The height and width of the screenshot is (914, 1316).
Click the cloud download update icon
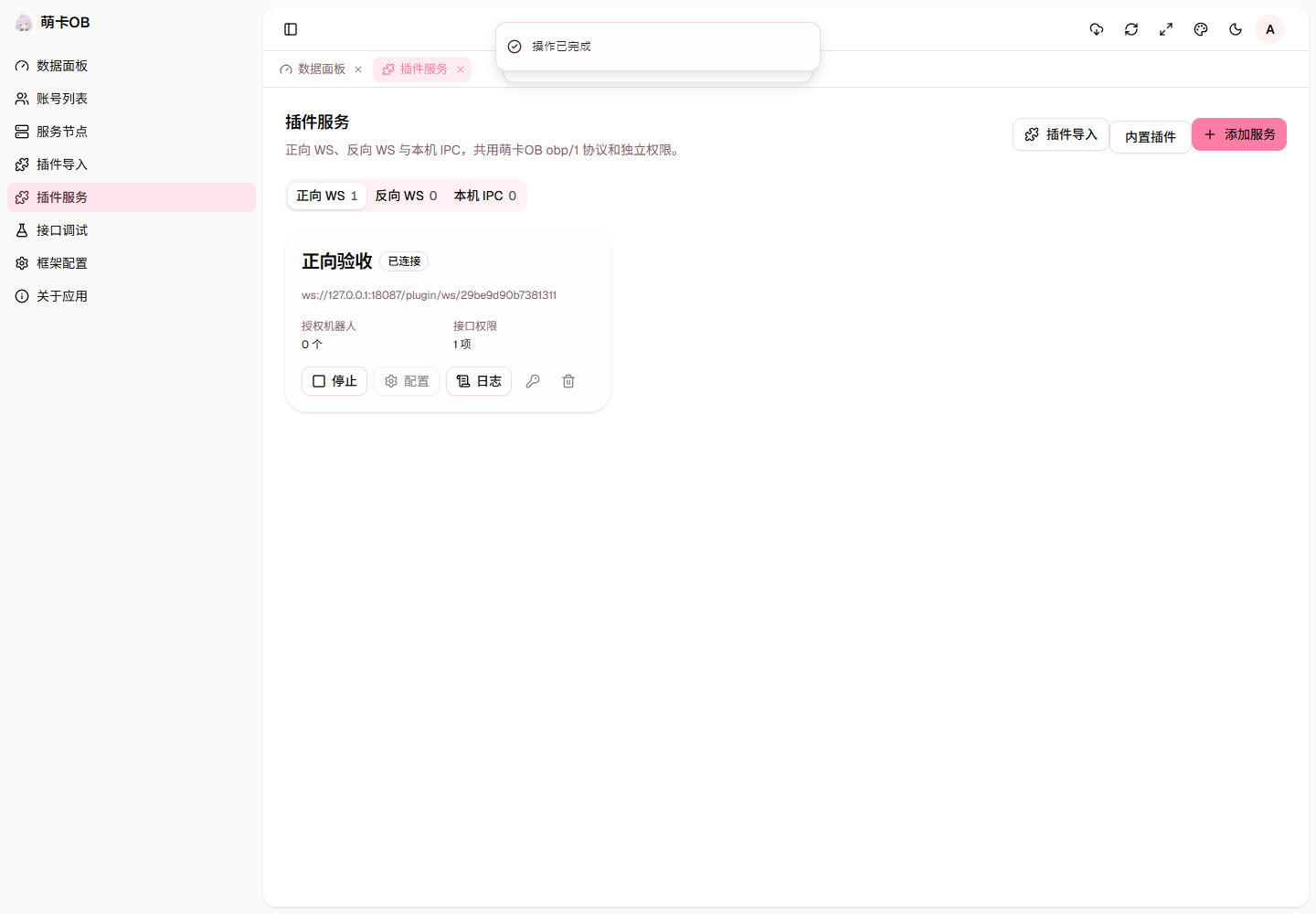click(1097, 29)
